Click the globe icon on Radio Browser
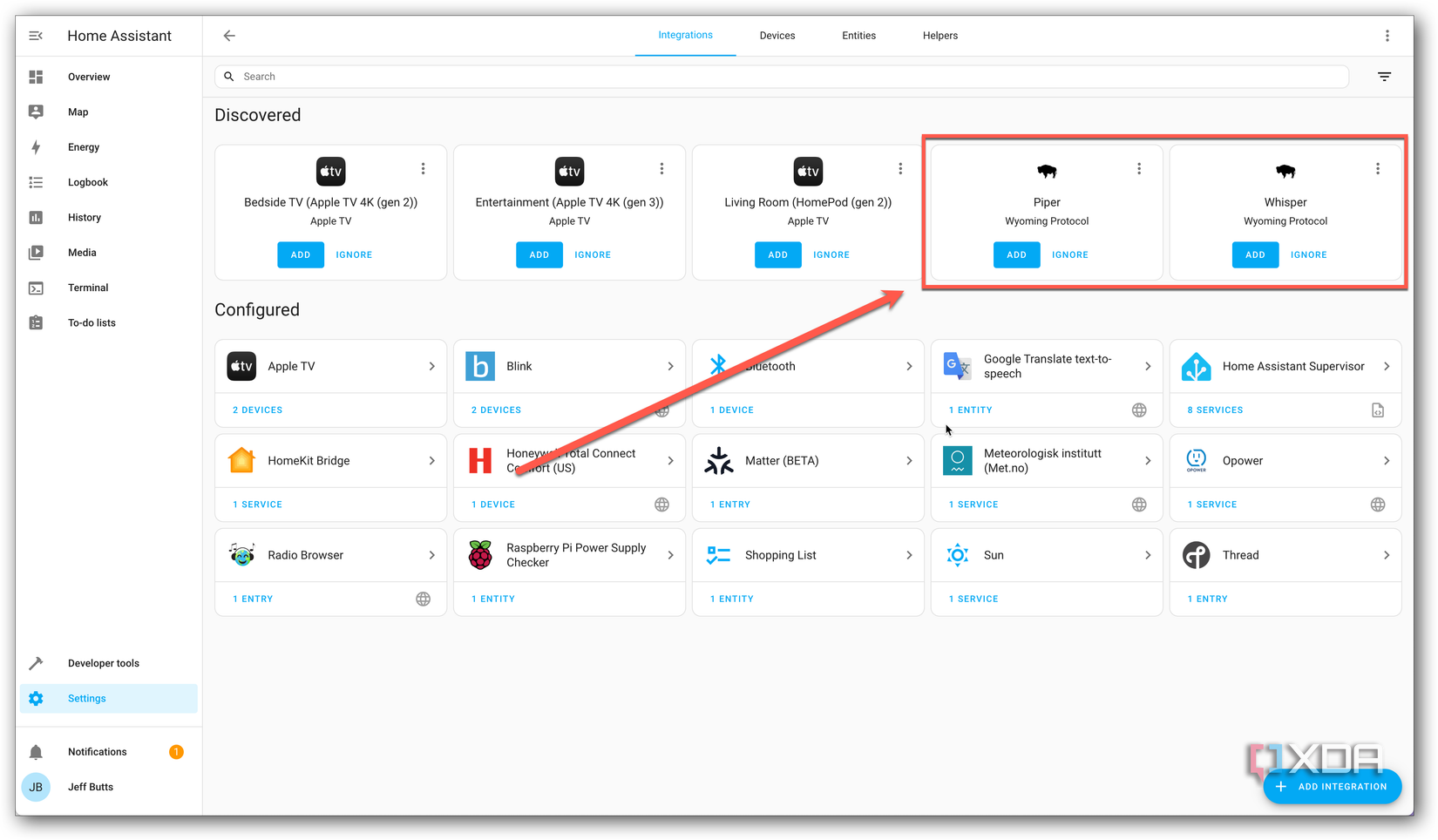1438x840 pixels. [x=423, y=599]
